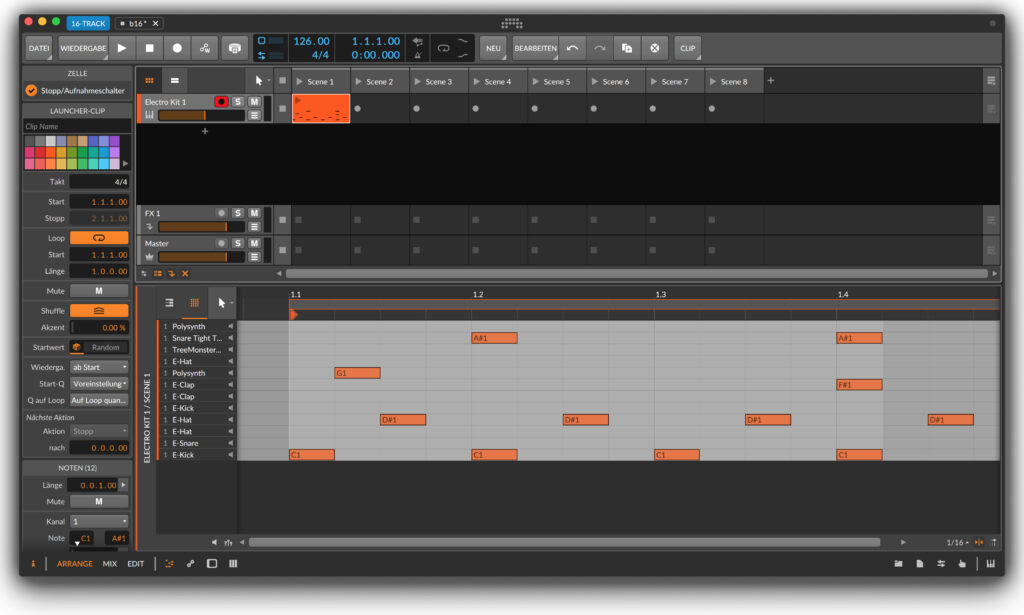This screenshot has width=1024, height=615.
Task: Toggle the orange snap icon beside 1/16
Action: pyautogui.click(x=978, y=542)
